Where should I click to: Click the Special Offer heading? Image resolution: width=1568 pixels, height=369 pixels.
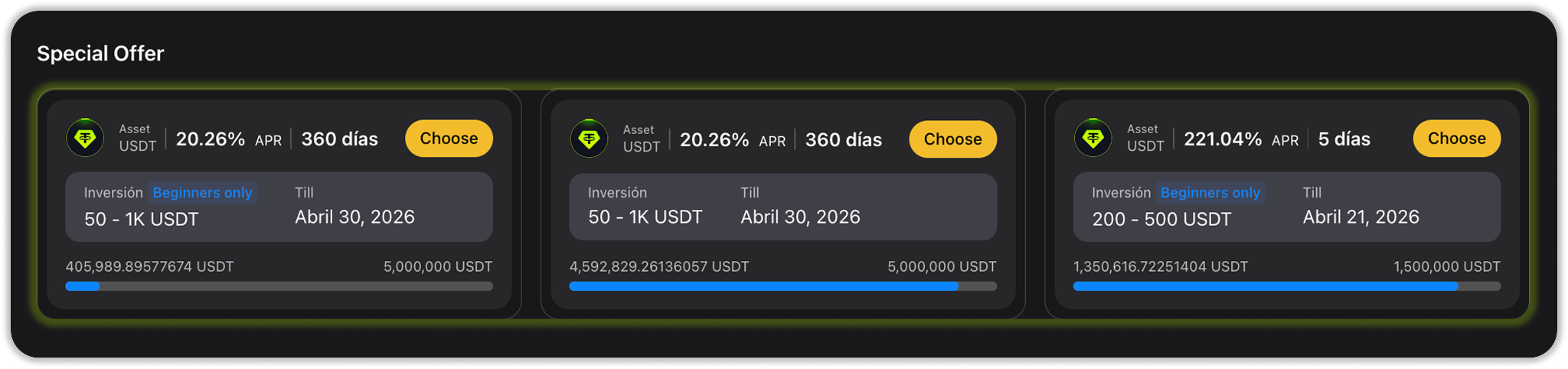(100, 54)
